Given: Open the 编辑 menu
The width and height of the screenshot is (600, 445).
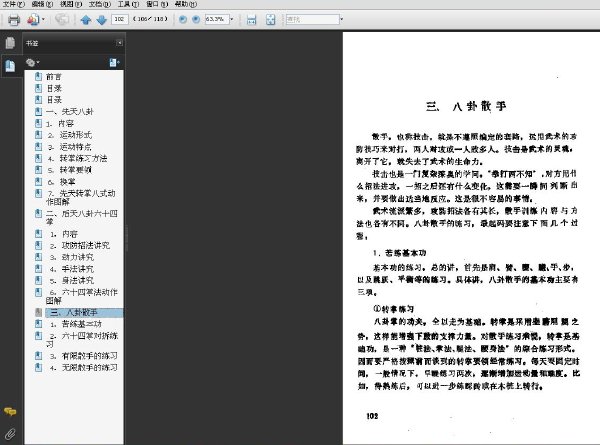Looking at the screenshot, I should (42, 4).
